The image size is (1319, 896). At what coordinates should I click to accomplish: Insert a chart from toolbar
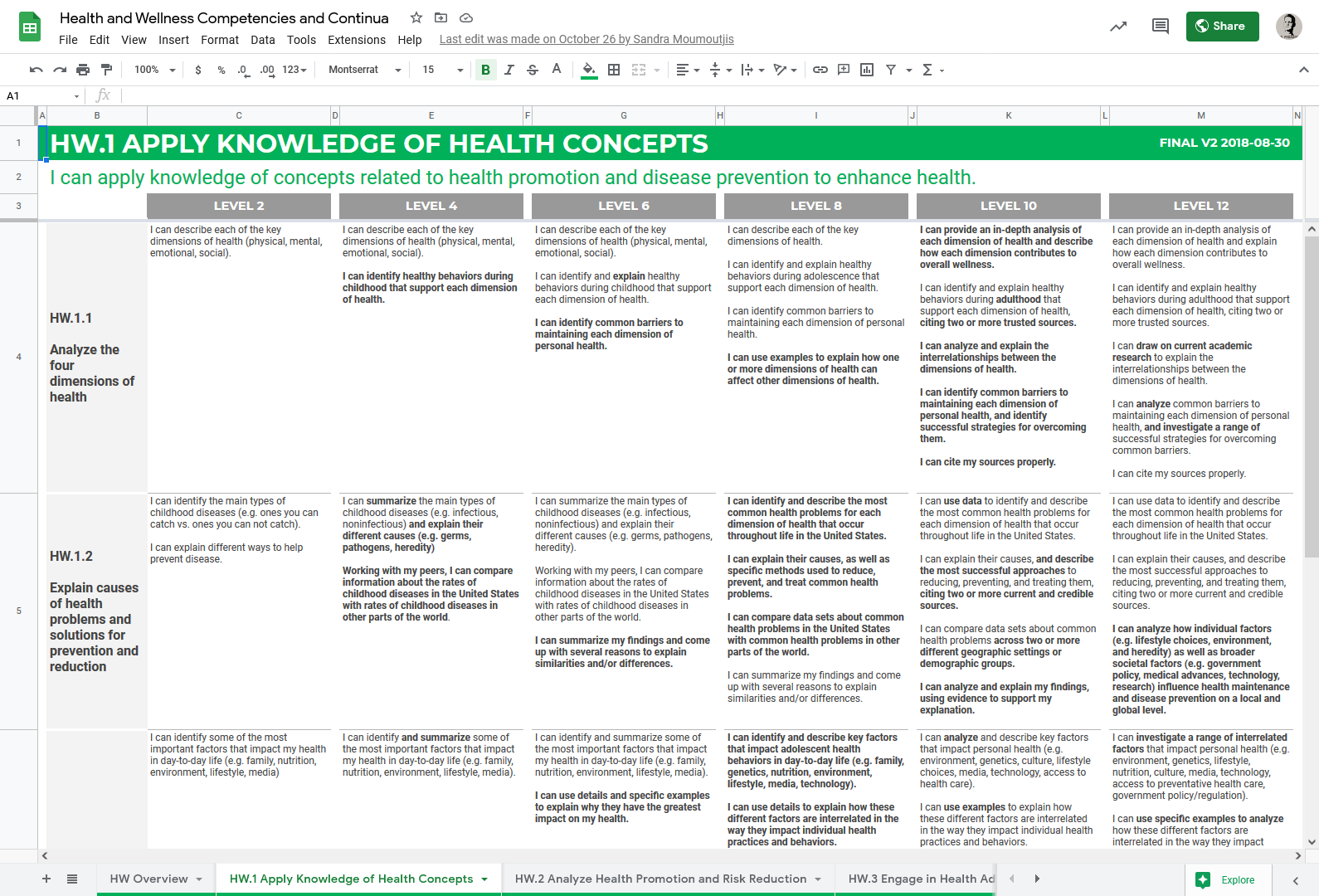pyautogui.click(x=867, y=70)
